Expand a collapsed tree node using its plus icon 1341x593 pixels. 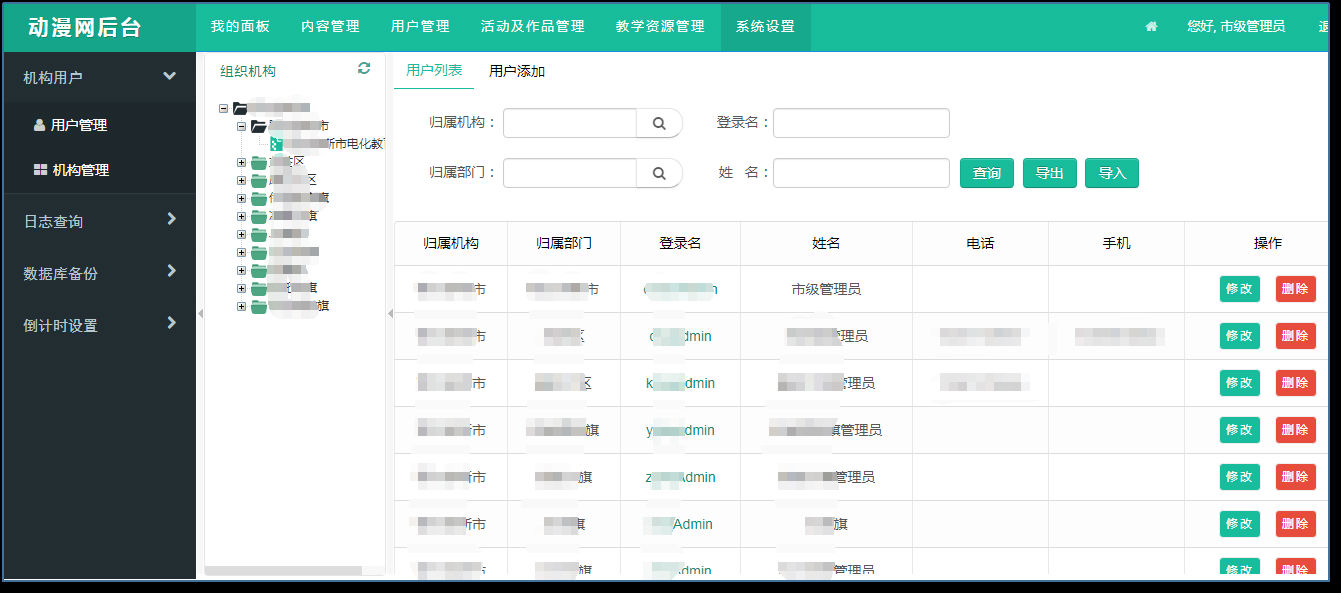coord(240,160)
